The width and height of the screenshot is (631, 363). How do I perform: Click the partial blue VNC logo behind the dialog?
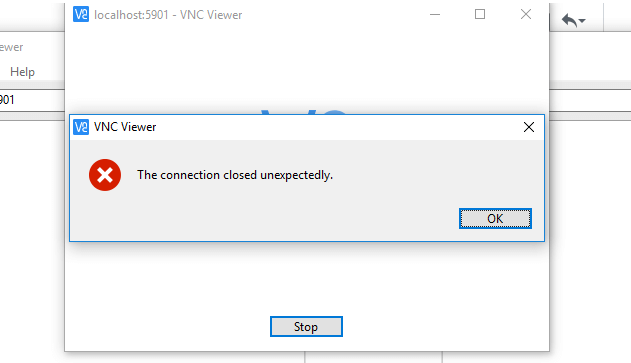[x=304, y=111]
